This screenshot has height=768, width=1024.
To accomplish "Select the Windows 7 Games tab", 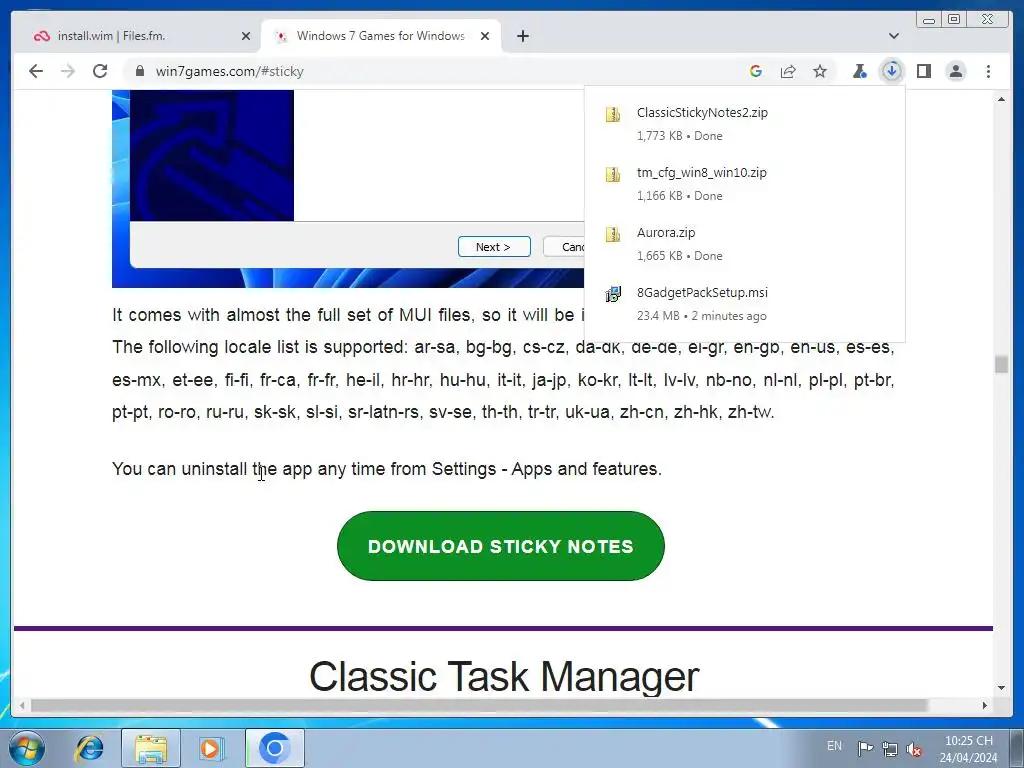I will (x=381, y=36).
